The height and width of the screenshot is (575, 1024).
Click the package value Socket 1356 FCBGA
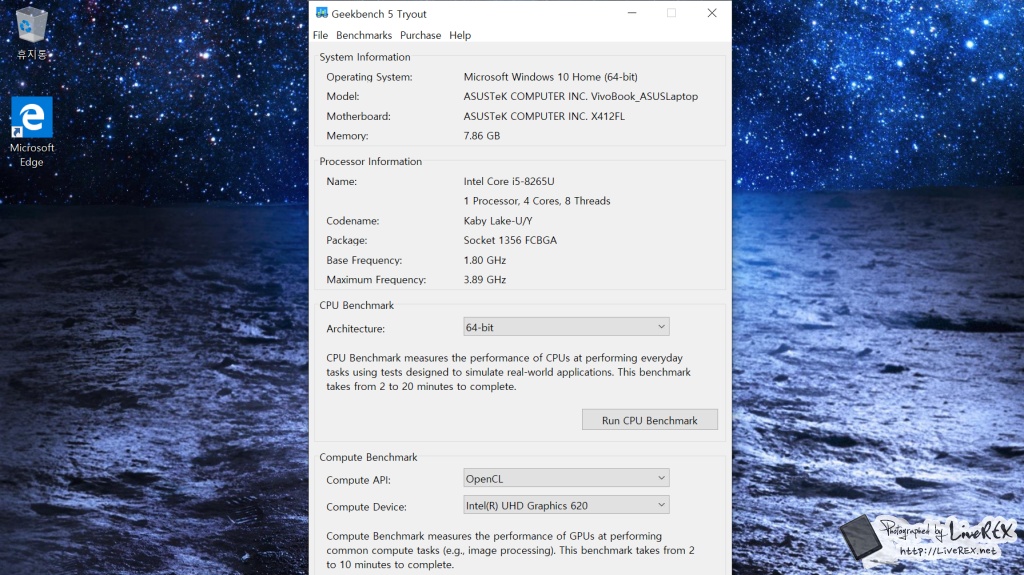510,240
